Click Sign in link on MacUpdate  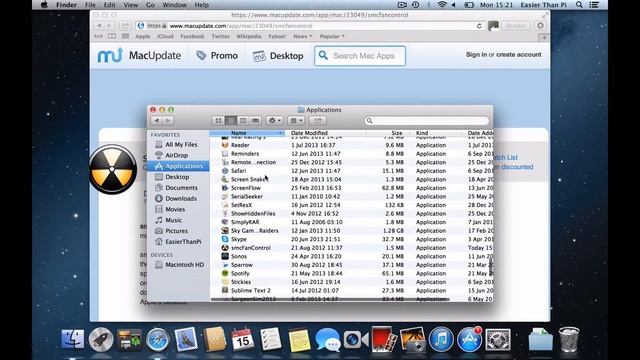(476, 54)
